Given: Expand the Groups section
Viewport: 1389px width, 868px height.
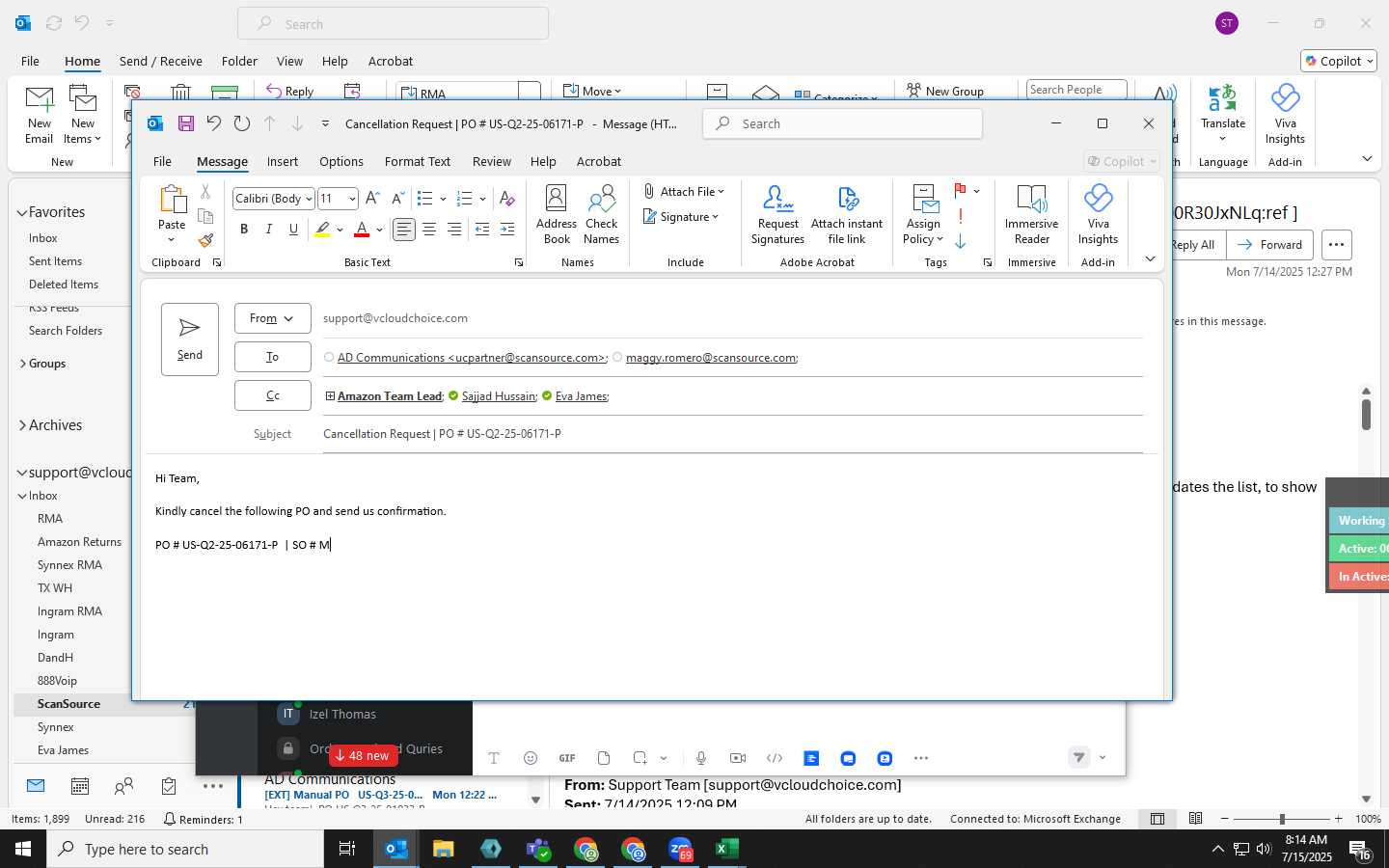Looking at the screenshot, I should click(22, 364).
